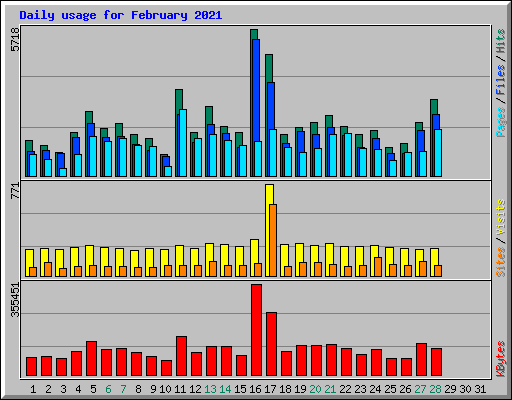512x400 pixels.
Task: Click the tall blue files bar, day 16
Action: 256,90
